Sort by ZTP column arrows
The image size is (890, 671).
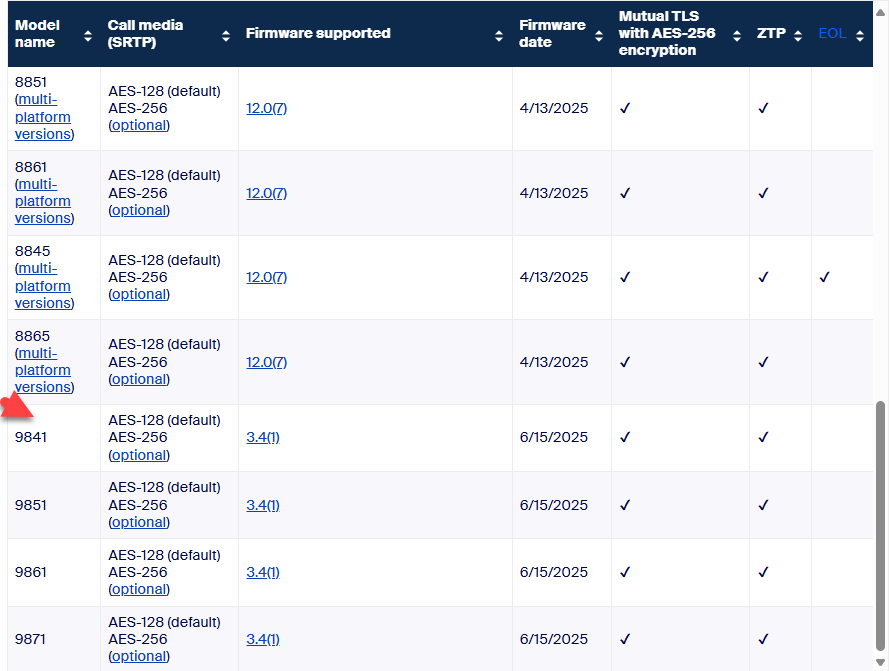798,35
